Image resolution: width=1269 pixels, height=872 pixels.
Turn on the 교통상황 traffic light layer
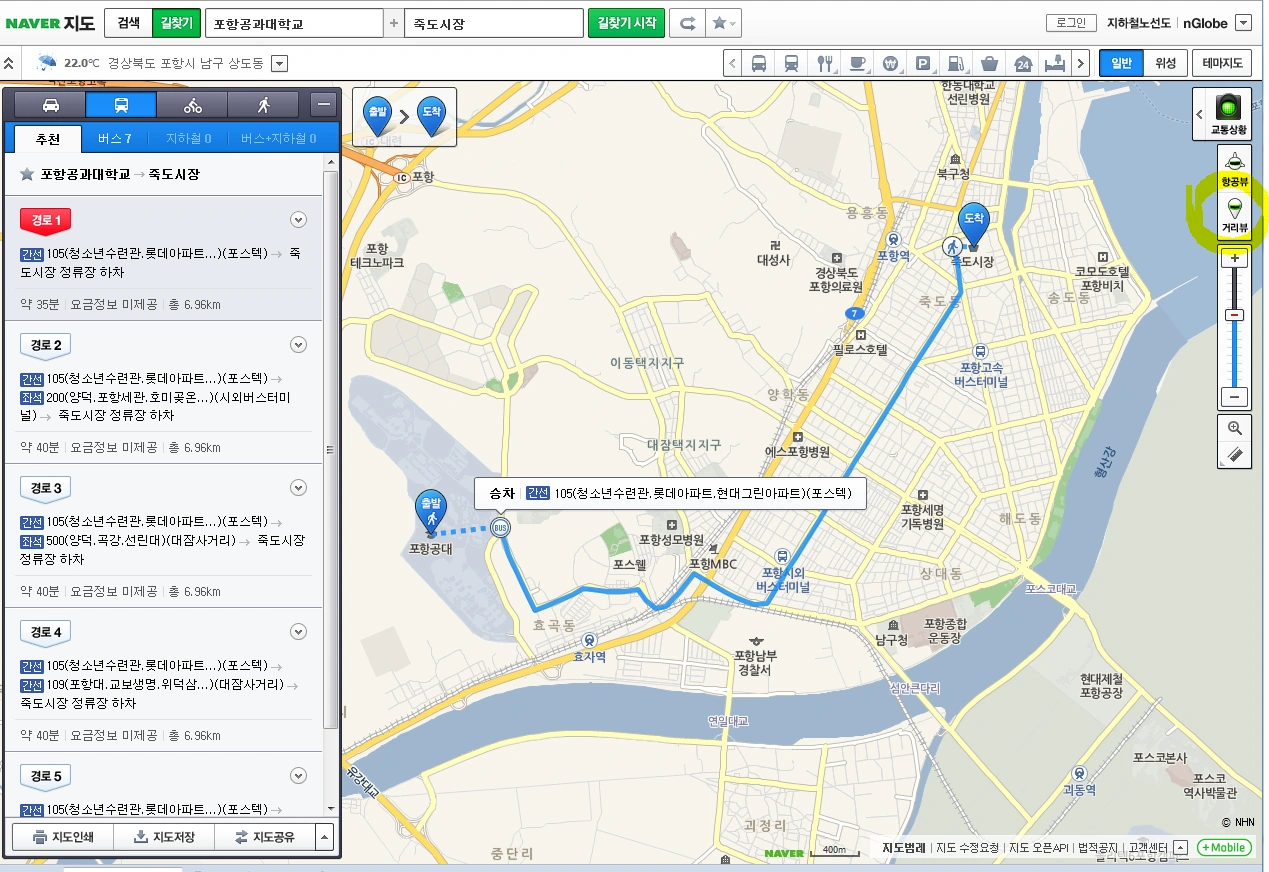(1228, 113)
